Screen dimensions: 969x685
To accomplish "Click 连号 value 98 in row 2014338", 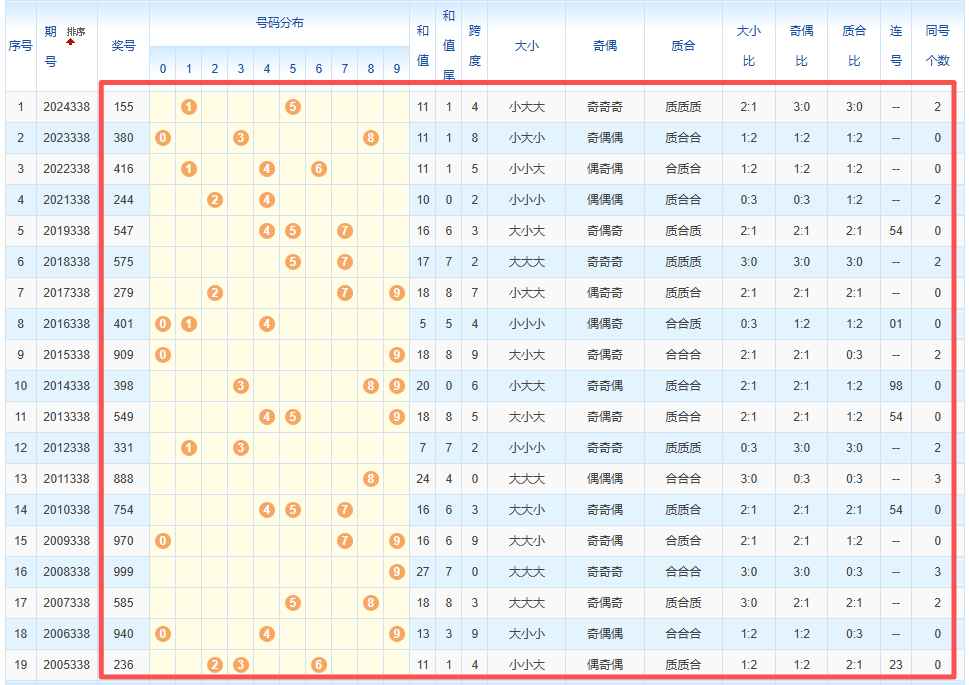I will click(896, 386).
